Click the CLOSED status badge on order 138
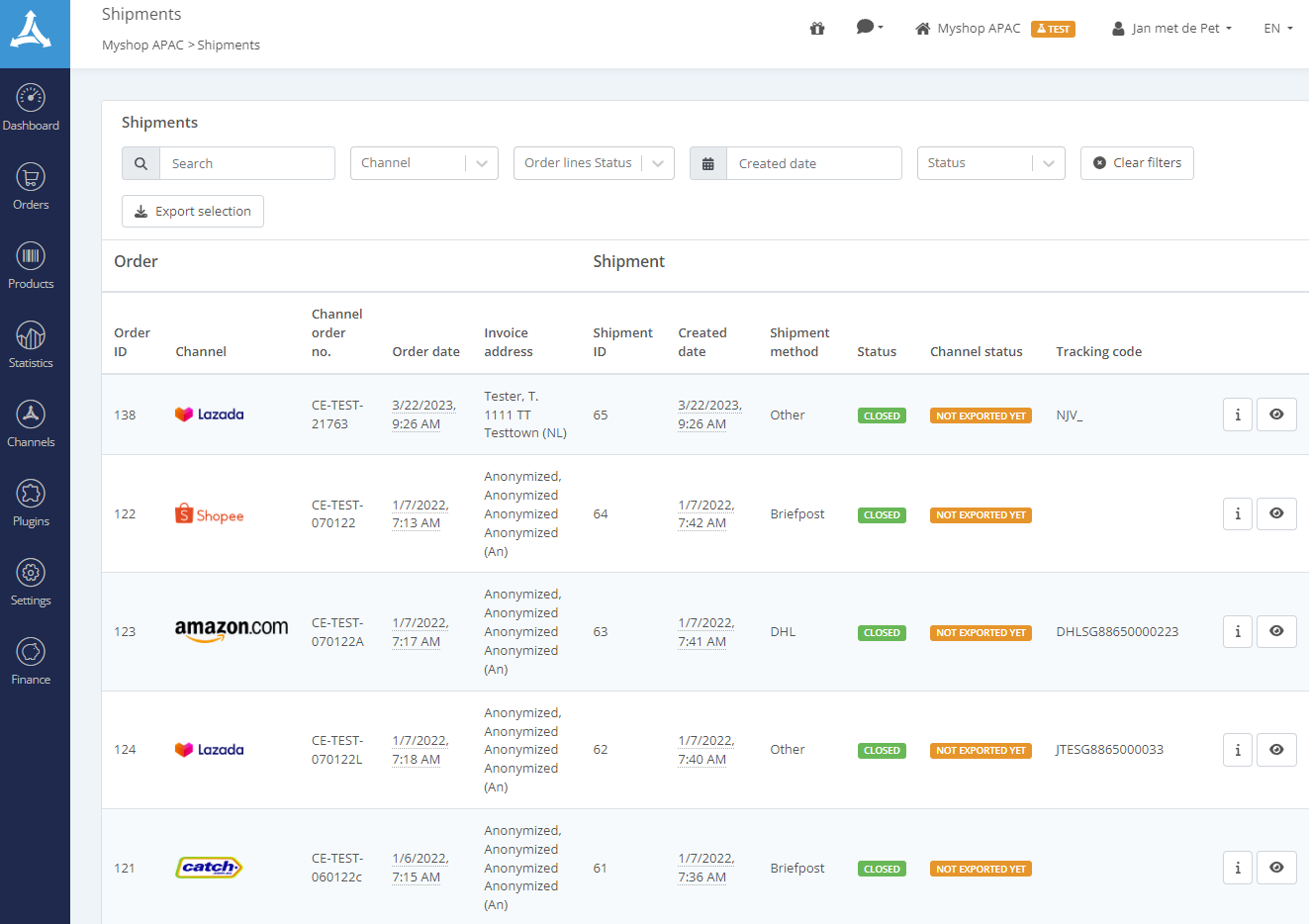 [881, 415]
